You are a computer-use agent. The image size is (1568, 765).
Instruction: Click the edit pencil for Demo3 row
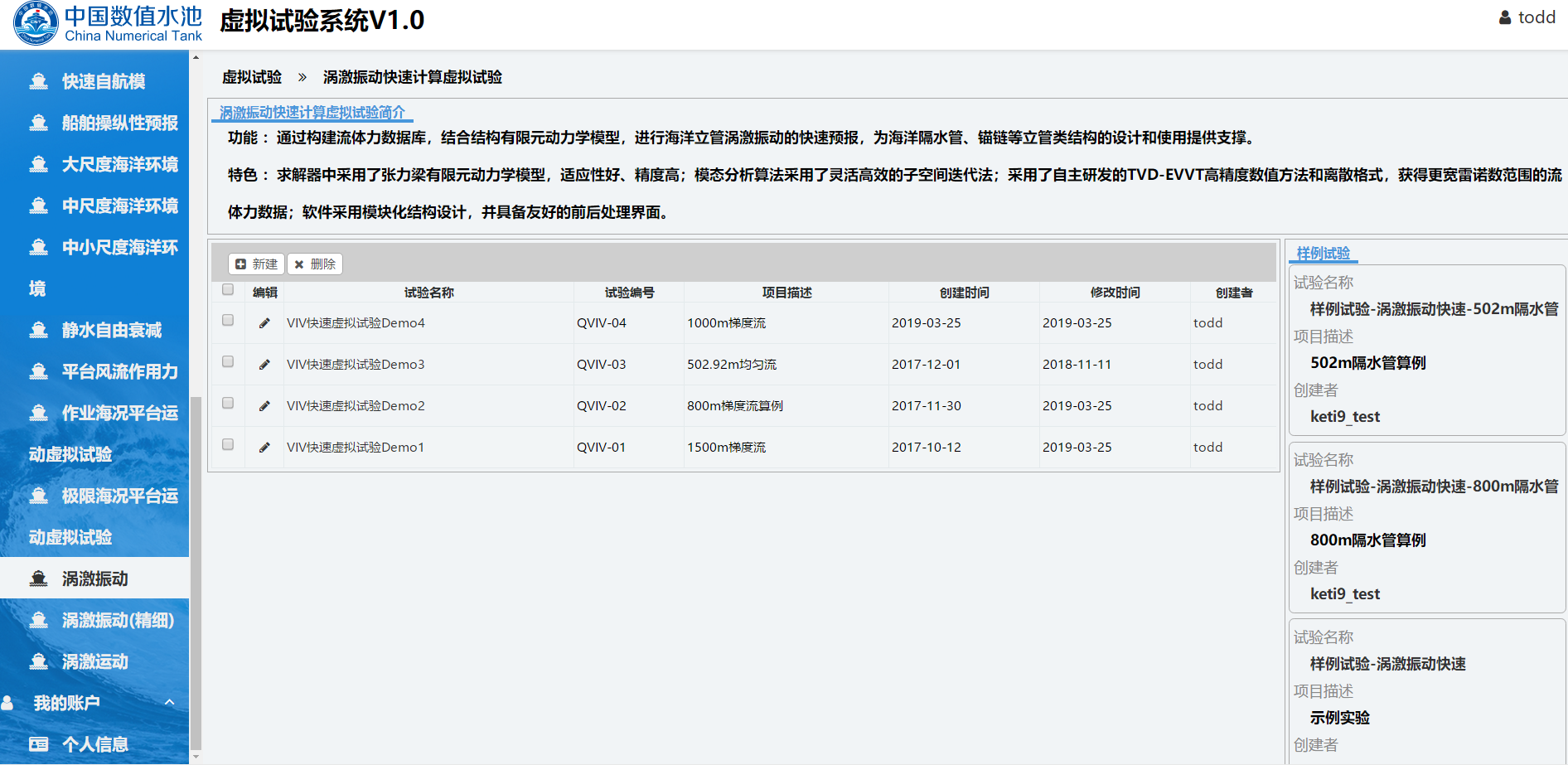264,365
